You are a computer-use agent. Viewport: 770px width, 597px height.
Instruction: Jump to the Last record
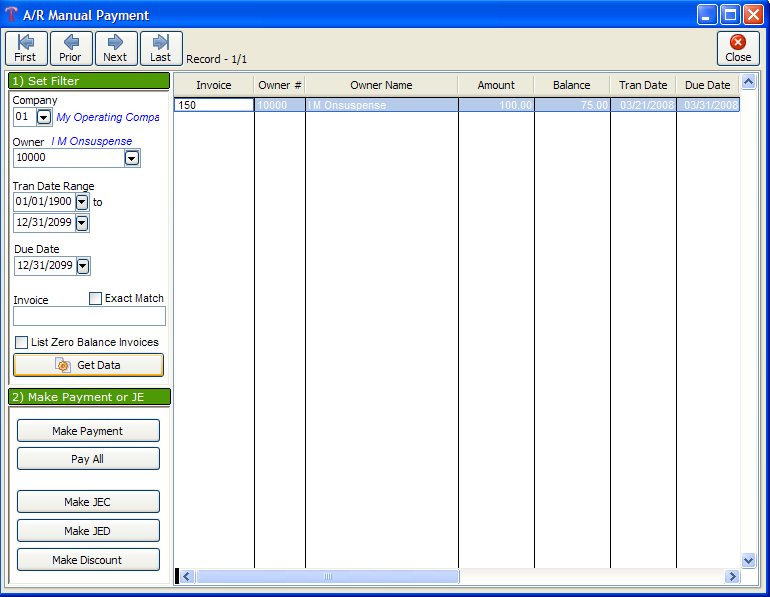(x=161, y=49)
